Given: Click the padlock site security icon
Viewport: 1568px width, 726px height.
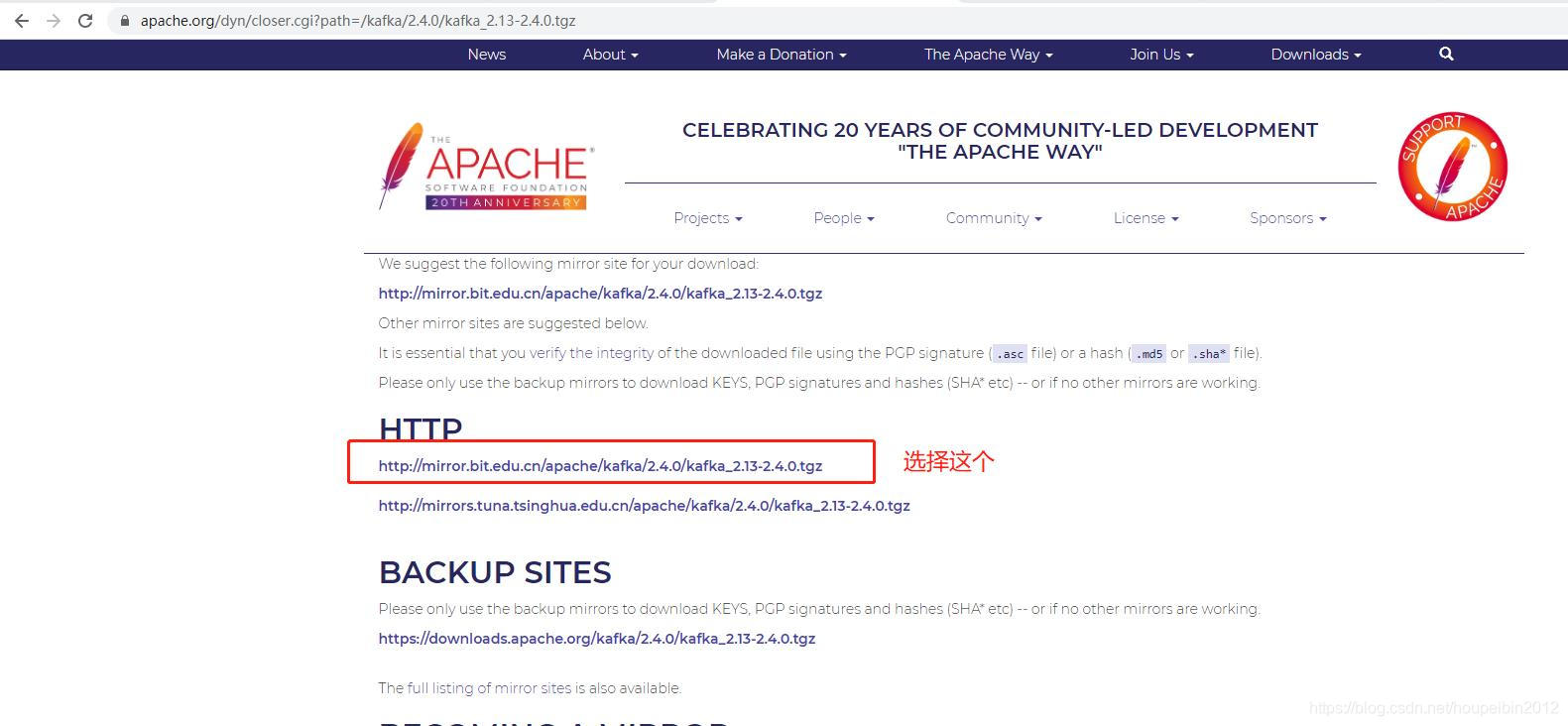Looking at the screenshot, I should pyautogui.click(x=125, y=21).
